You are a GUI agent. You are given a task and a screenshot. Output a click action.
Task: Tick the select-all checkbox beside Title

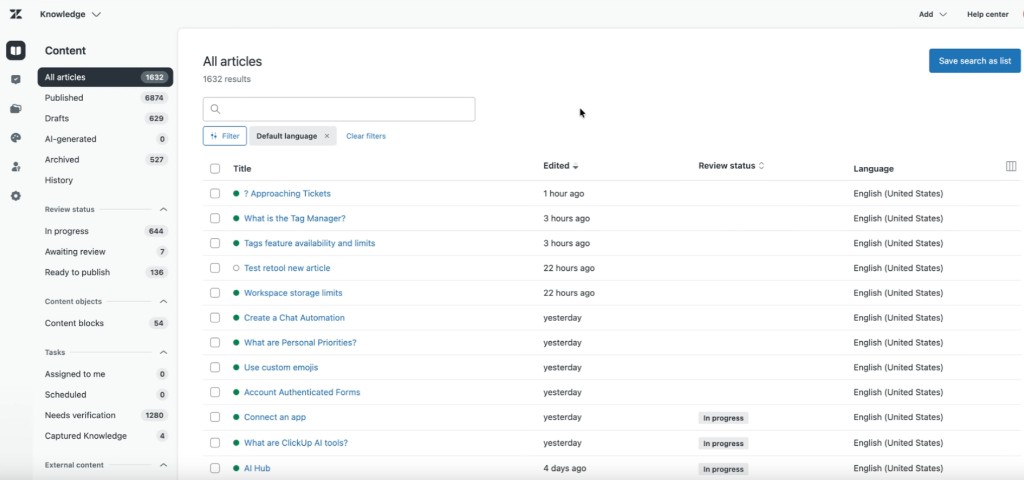[215, 168]
